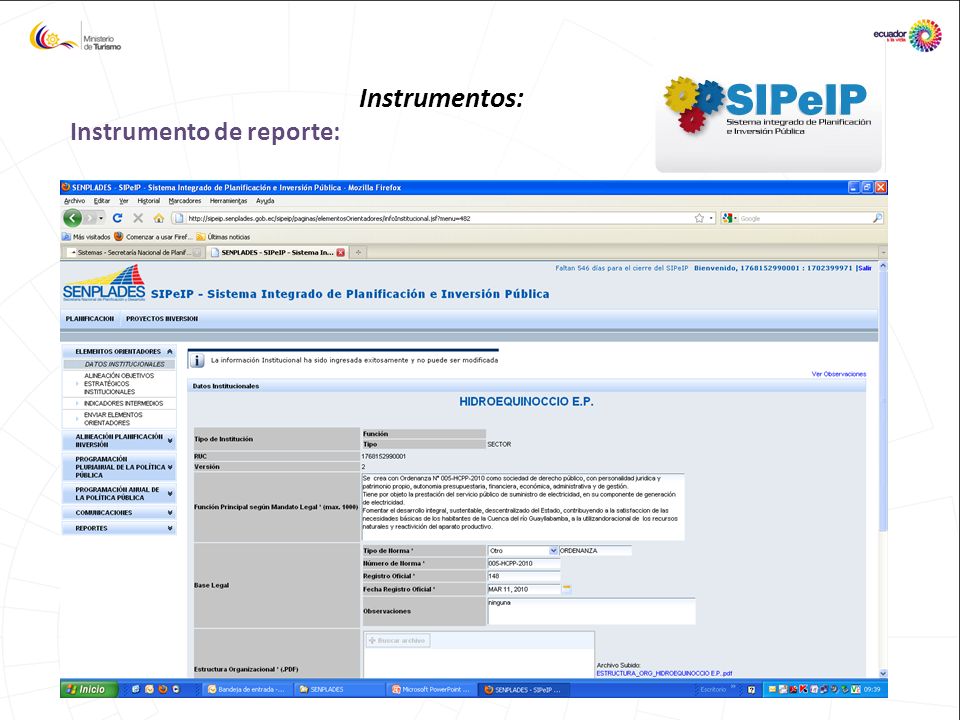Click the taskbar clock showing 09:39
This screenshot has width=960, height=720.
pos(872,689)
